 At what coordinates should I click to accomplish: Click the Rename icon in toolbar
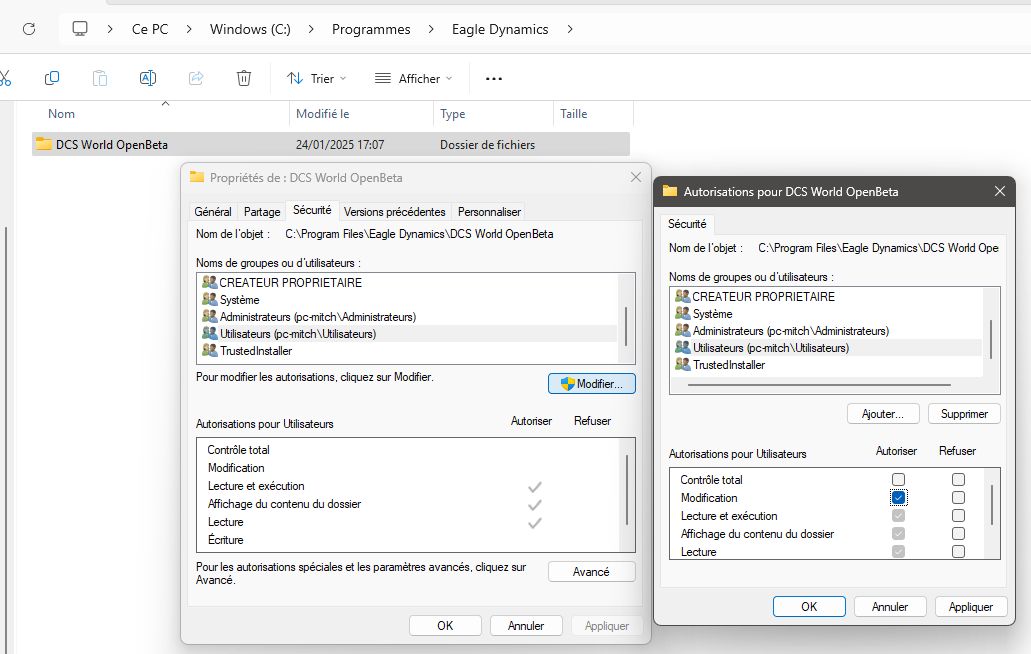147,78
